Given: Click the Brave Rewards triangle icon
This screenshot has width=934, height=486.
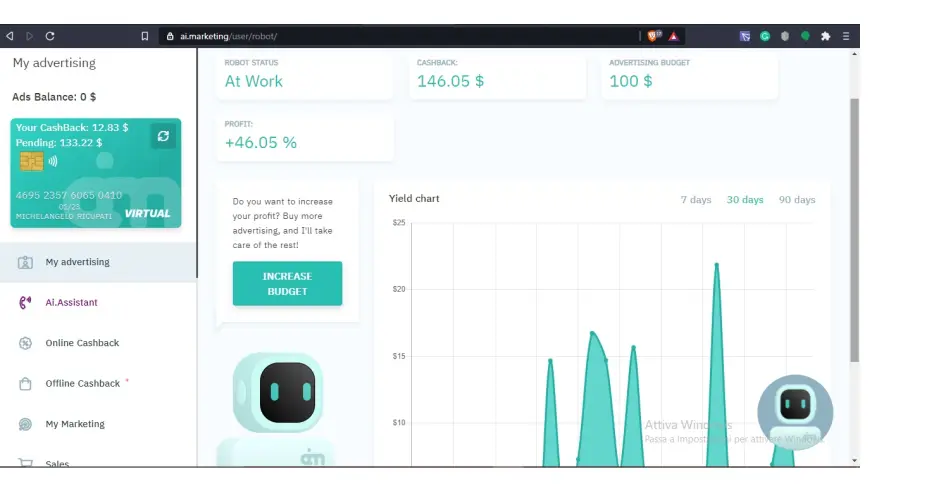Looking at the screenshot, I should (x=673, y=36).
